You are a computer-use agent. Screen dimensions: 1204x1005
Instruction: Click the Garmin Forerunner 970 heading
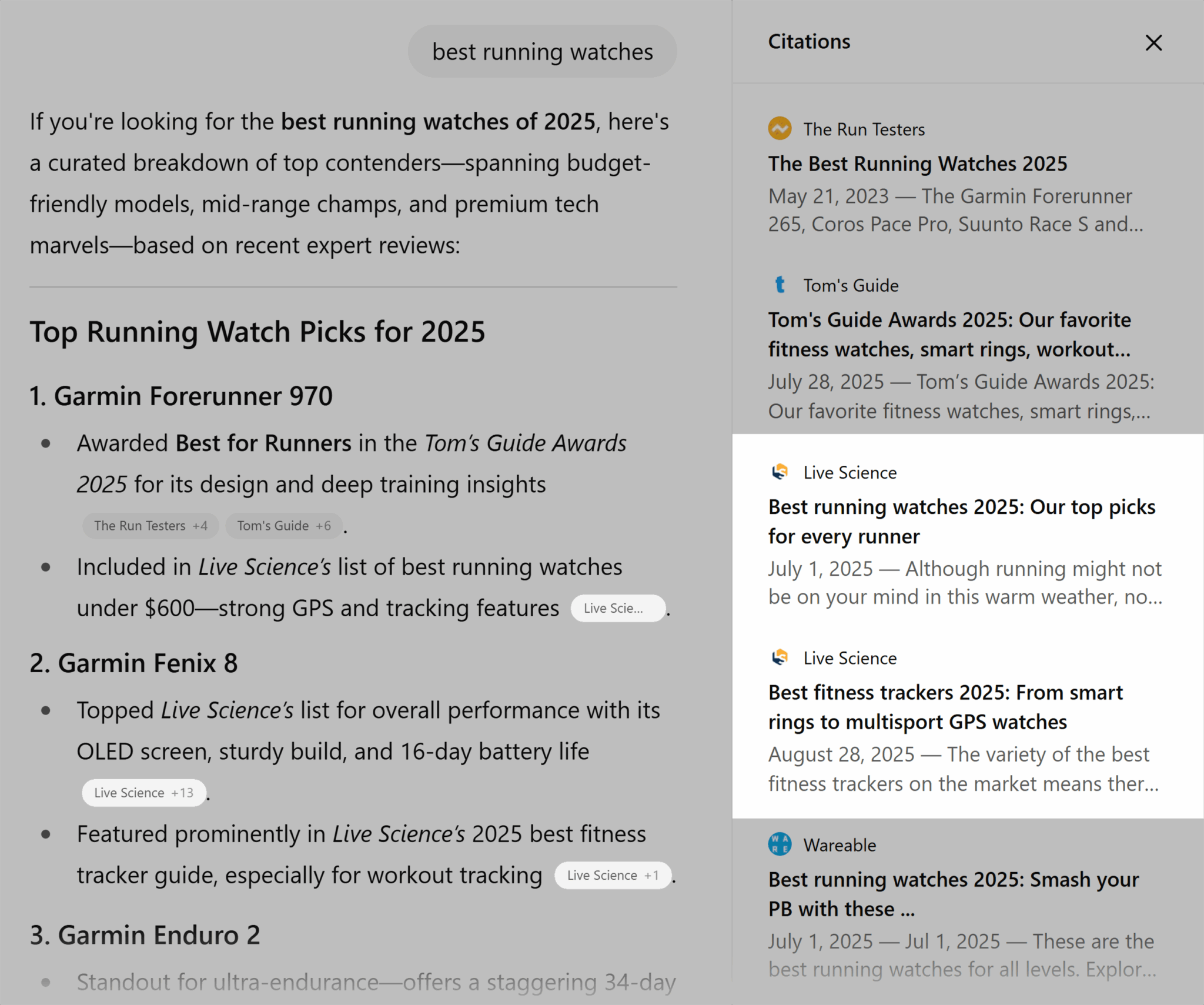coord(181,396)
